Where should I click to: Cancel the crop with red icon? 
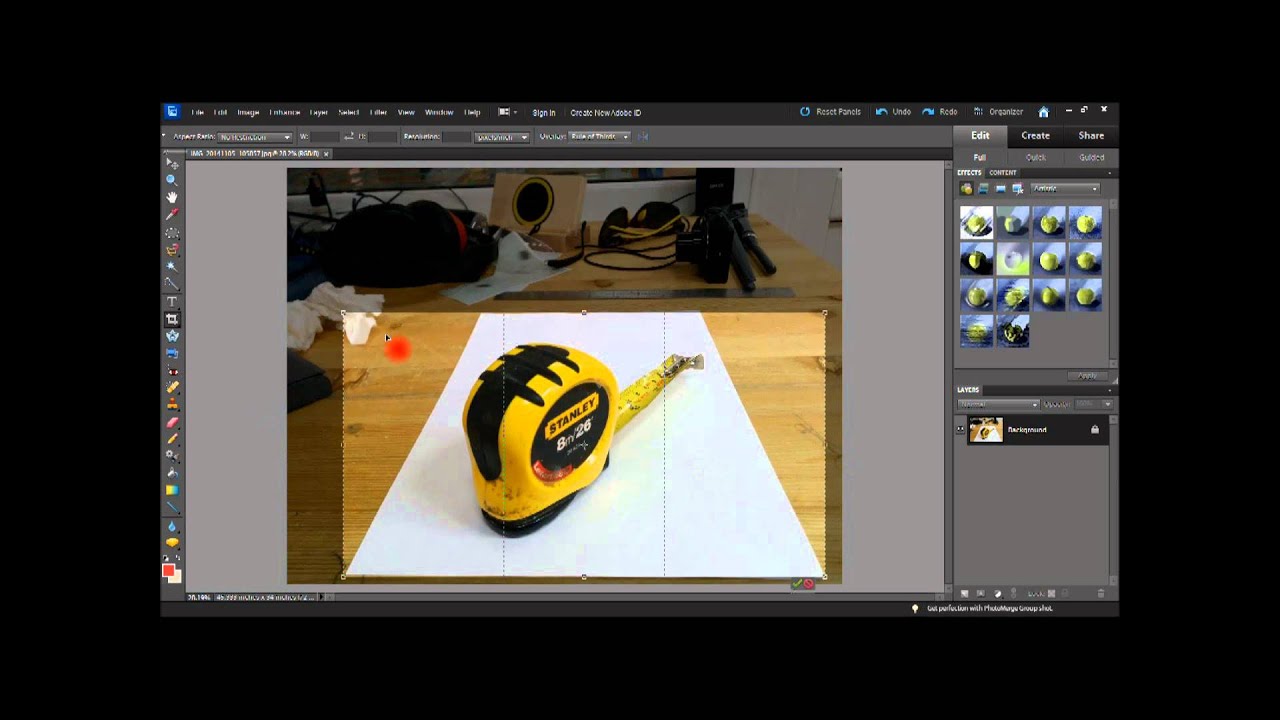coord(808,583)
